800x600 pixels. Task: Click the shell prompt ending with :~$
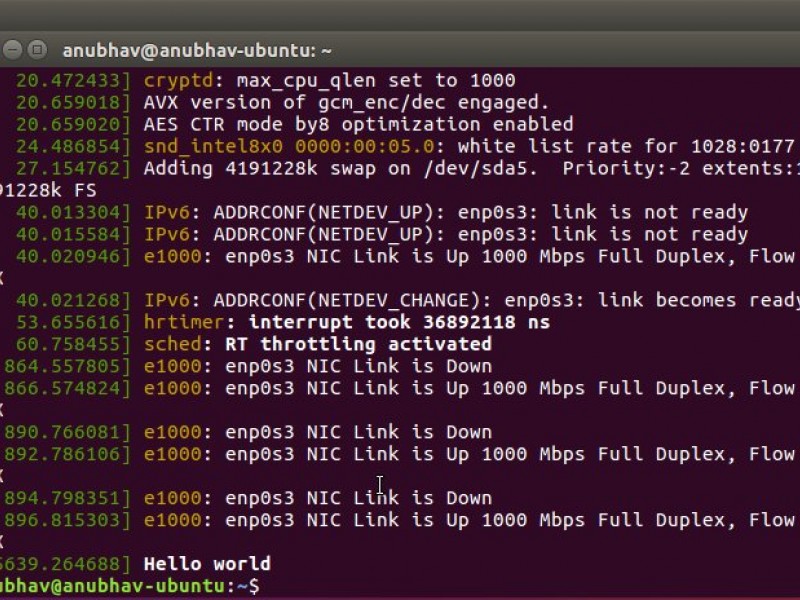(x=130, y=586)
